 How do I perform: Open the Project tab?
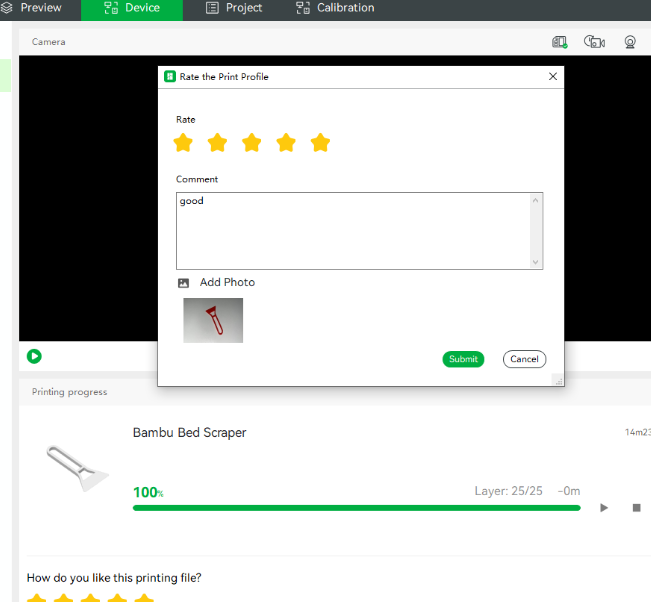point(234,7)
